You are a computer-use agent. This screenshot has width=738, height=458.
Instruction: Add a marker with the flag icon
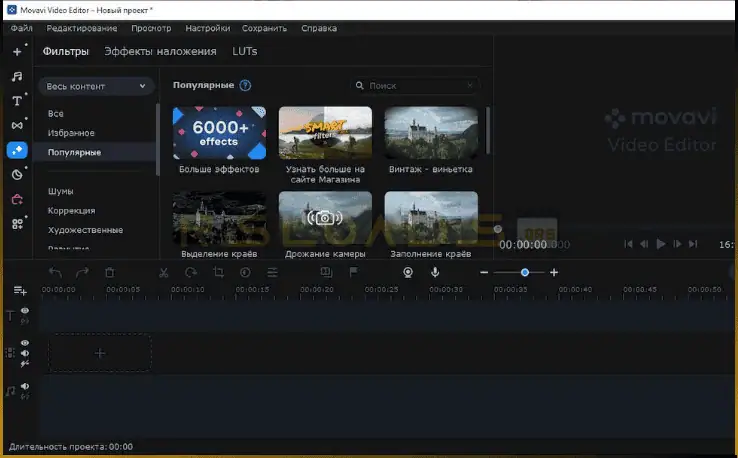(353, 272)
